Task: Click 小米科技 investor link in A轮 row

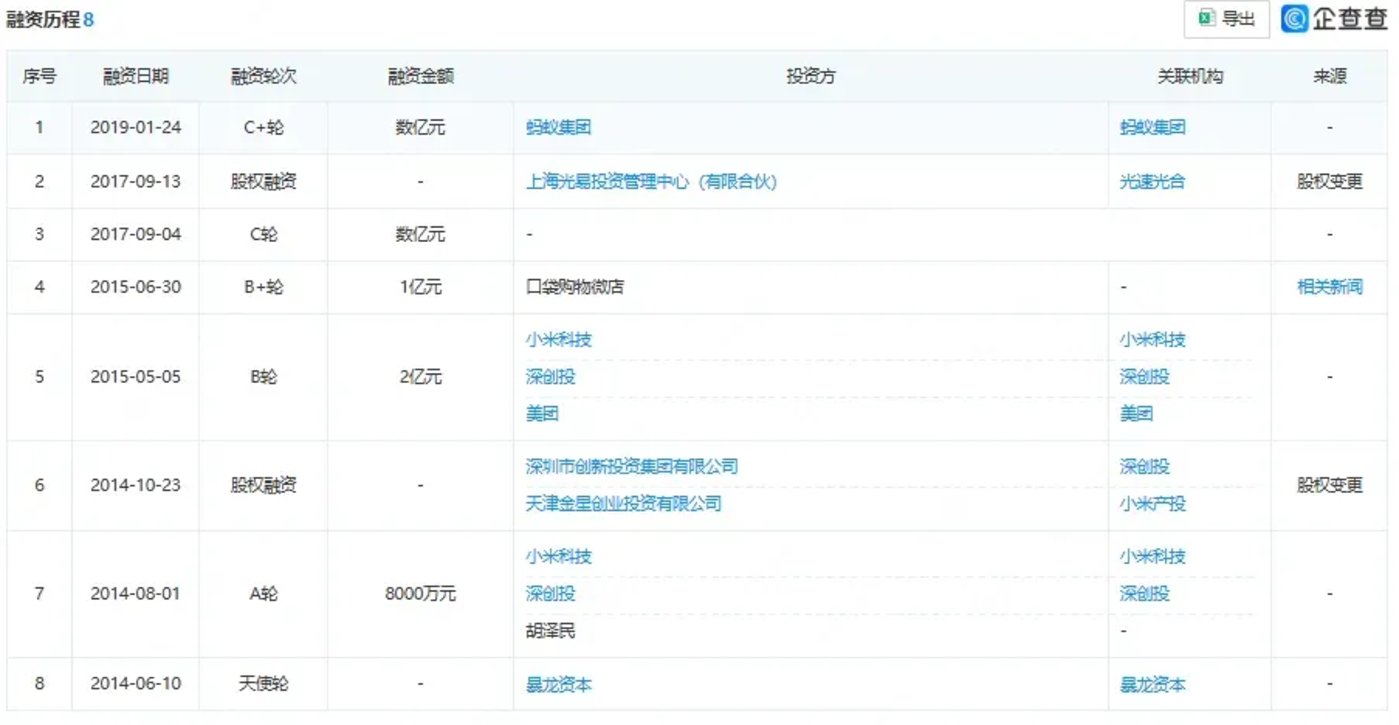Action: point(559,557)
